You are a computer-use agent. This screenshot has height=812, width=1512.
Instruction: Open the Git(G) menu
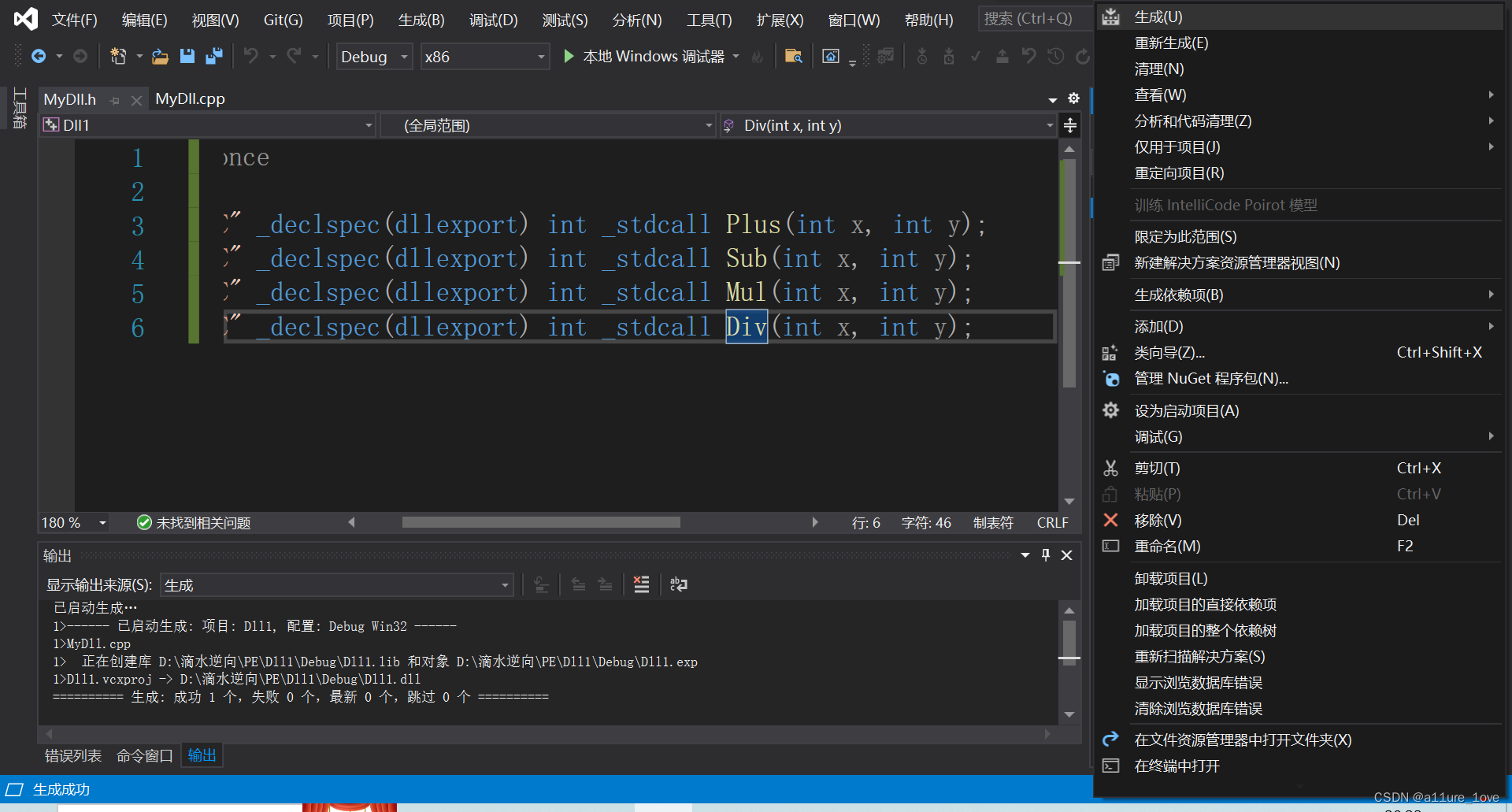(x=283, y=20)
